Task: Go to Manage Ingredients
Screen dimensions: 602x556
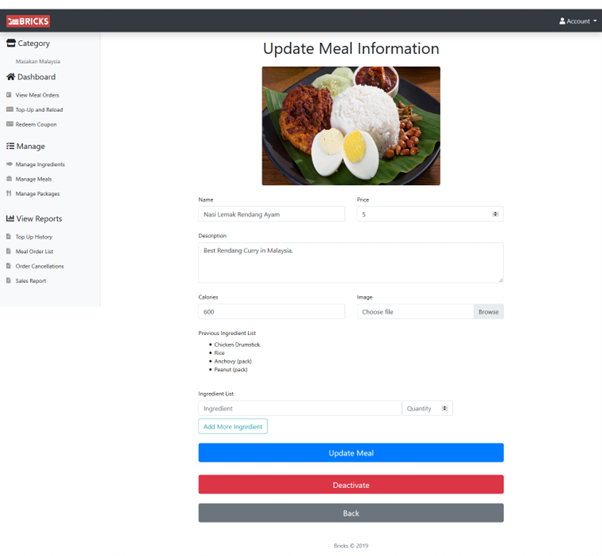Action: pyautogui.click(x=40, y=164)
